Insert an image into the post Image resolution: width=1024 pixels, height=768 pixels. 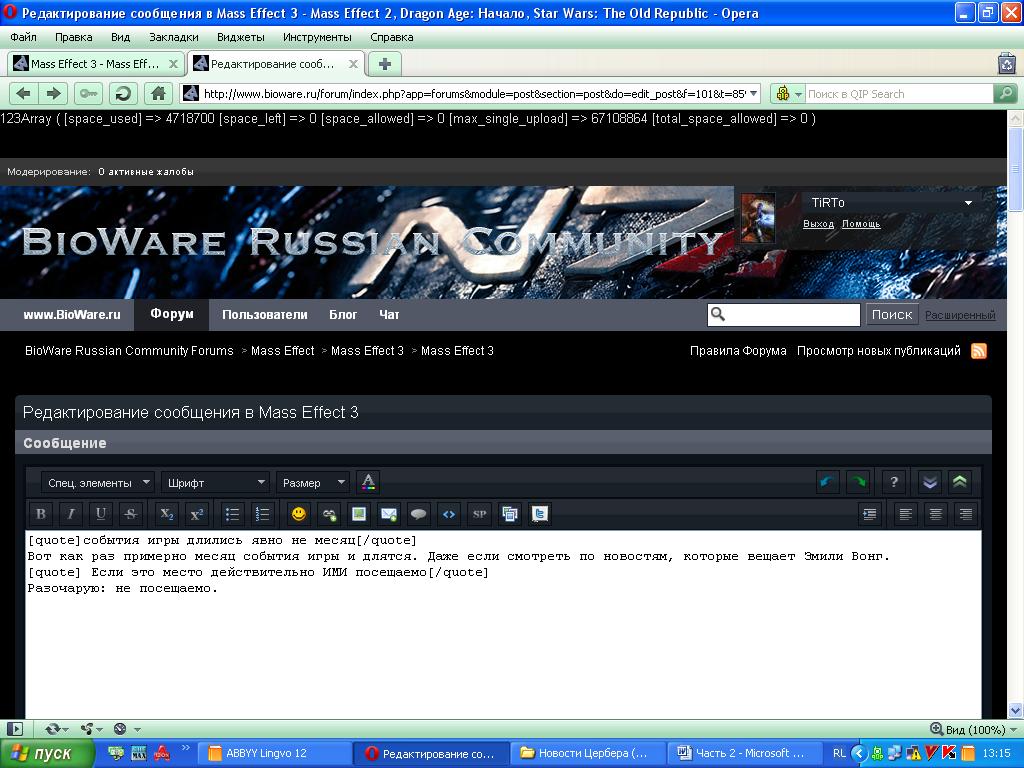tap(359, 514)
